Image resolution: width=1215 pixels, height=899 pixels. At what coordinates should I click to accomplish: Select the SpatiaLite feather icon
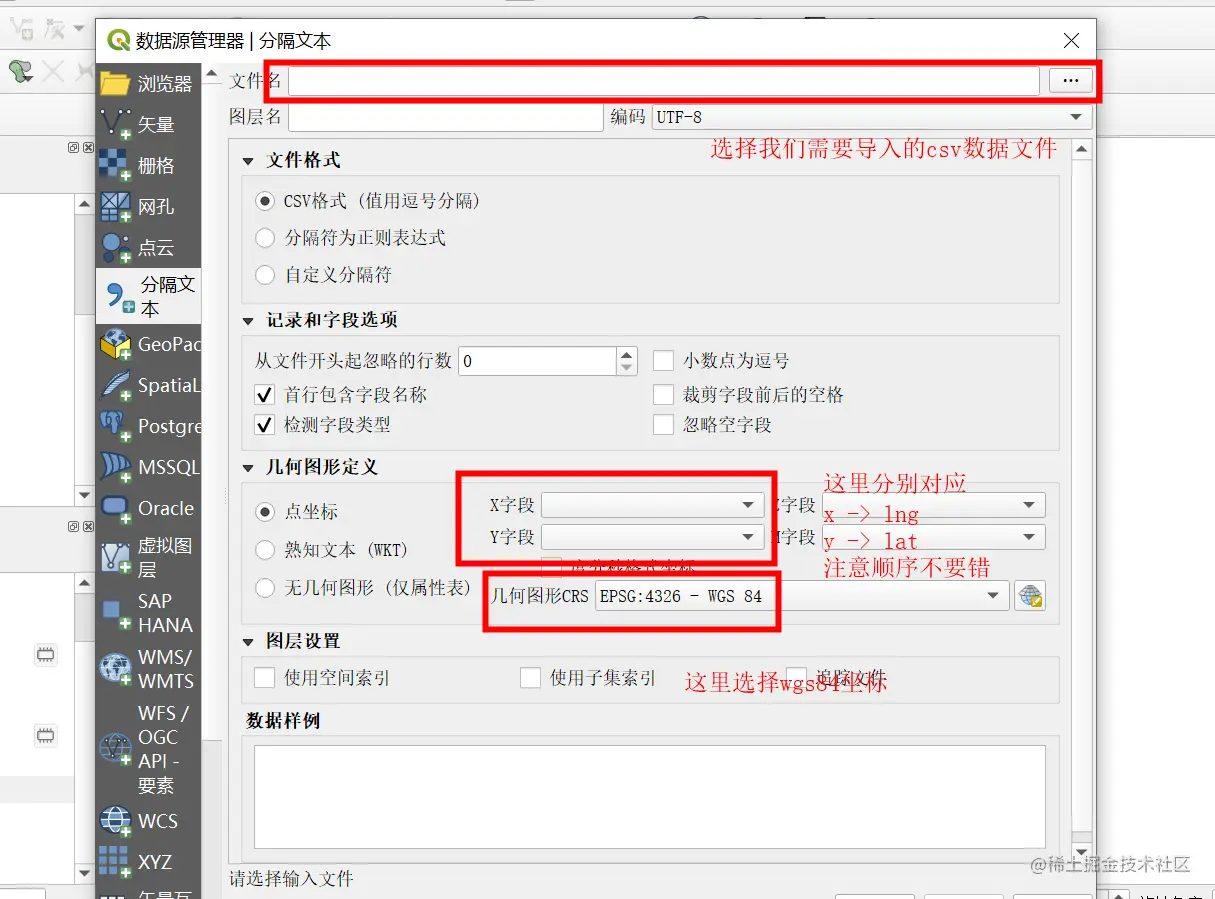[115, 385]
